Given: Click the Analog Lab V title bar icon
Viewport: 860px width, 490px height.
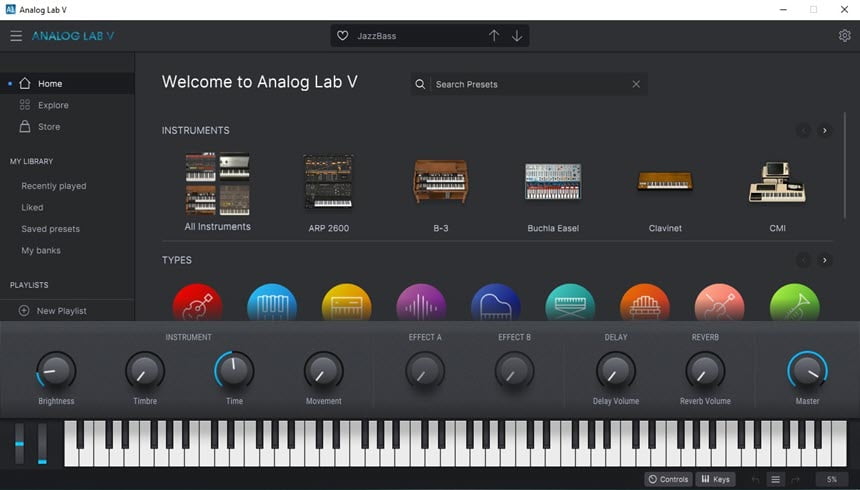Looking at the screenshot, I should coord(10,9).
